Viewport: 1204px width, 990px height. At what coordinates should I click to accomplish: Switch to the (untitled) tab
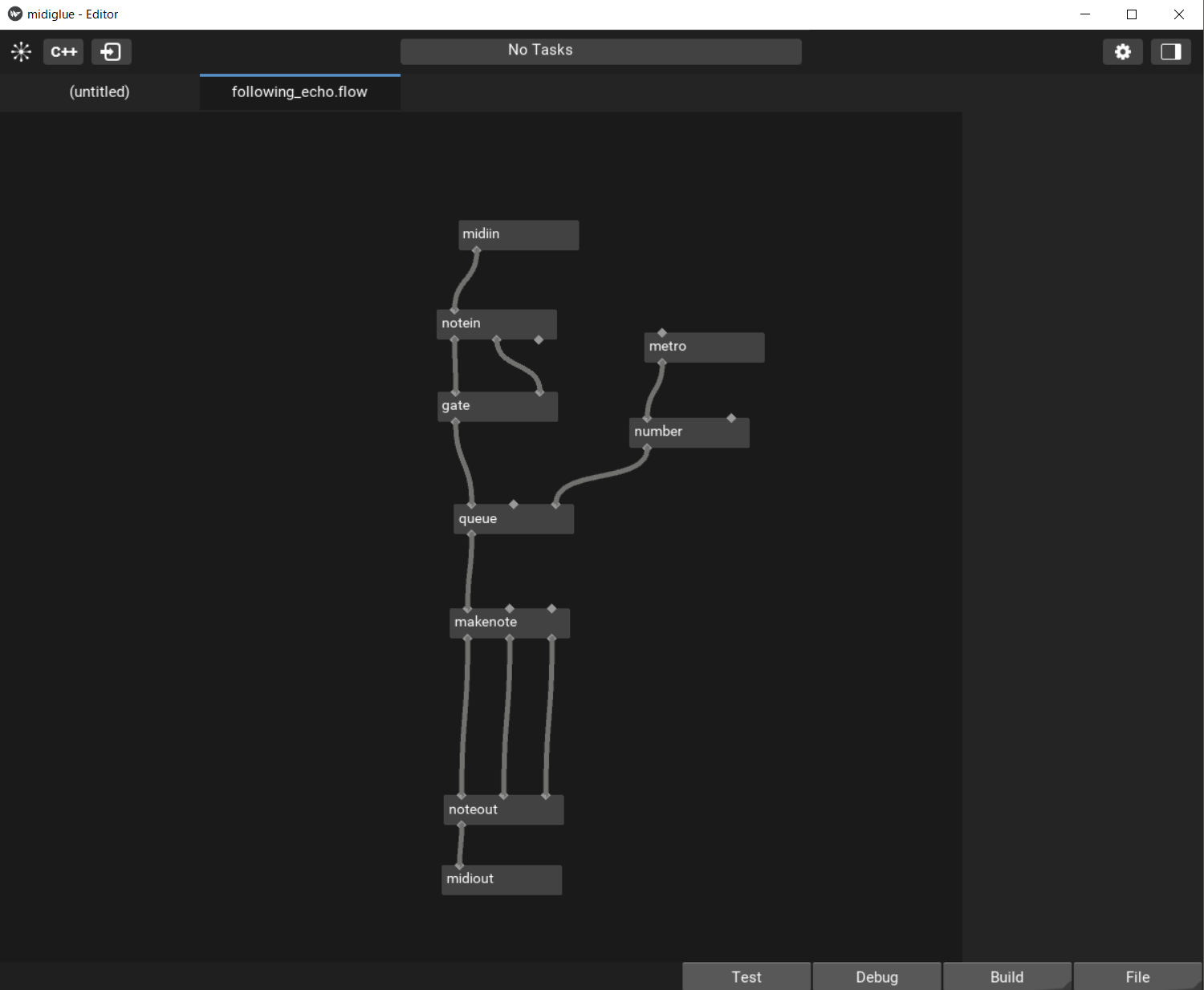coord(100,92)
